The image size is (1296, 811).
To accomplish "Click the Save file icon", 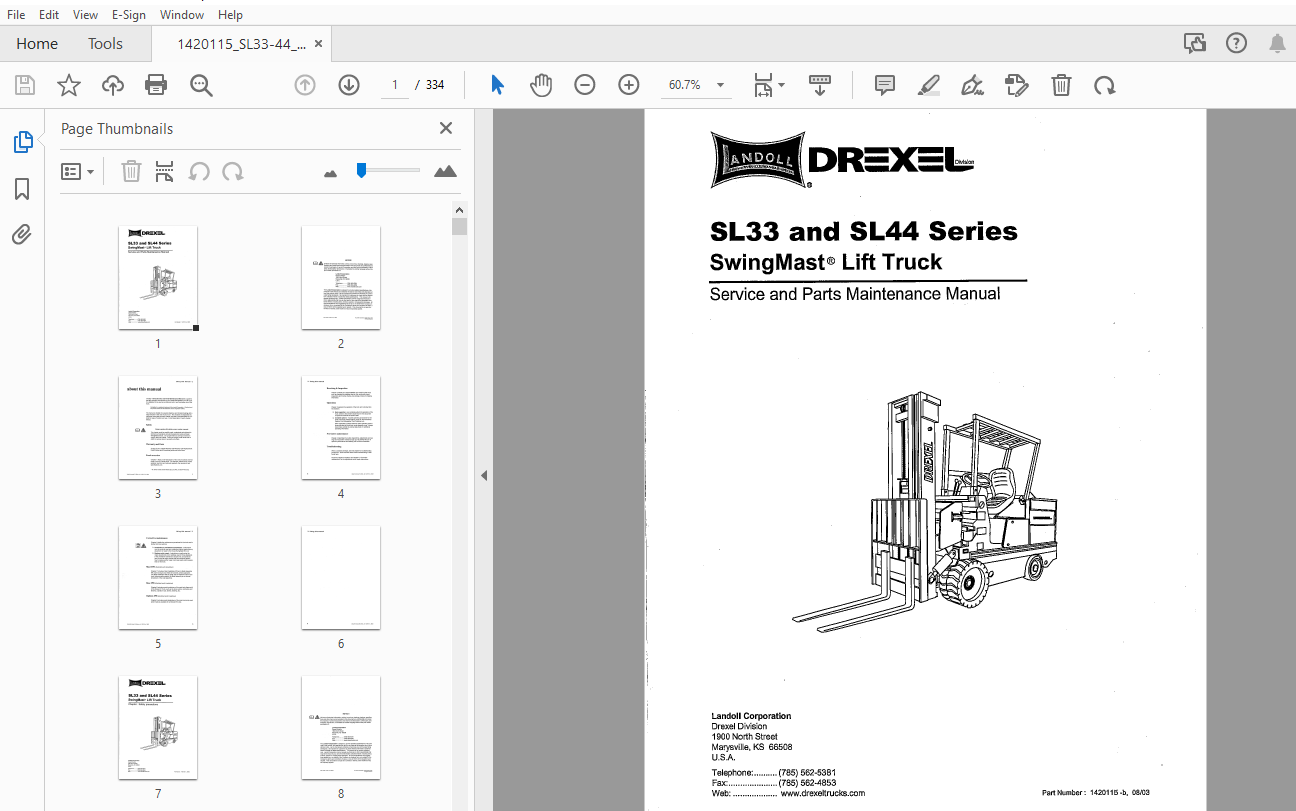I will tap(25, 85).
